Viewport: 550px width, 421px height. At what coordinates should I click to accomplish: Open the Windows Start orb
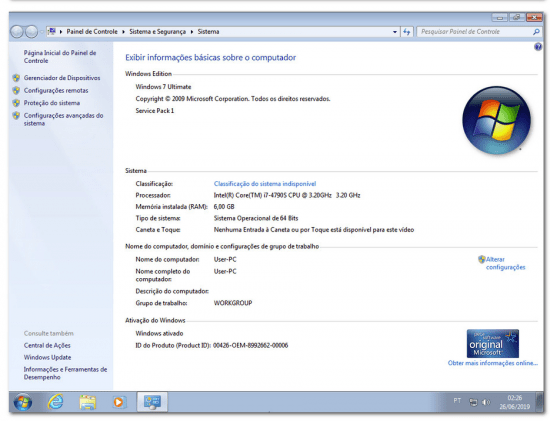point(23,402)
